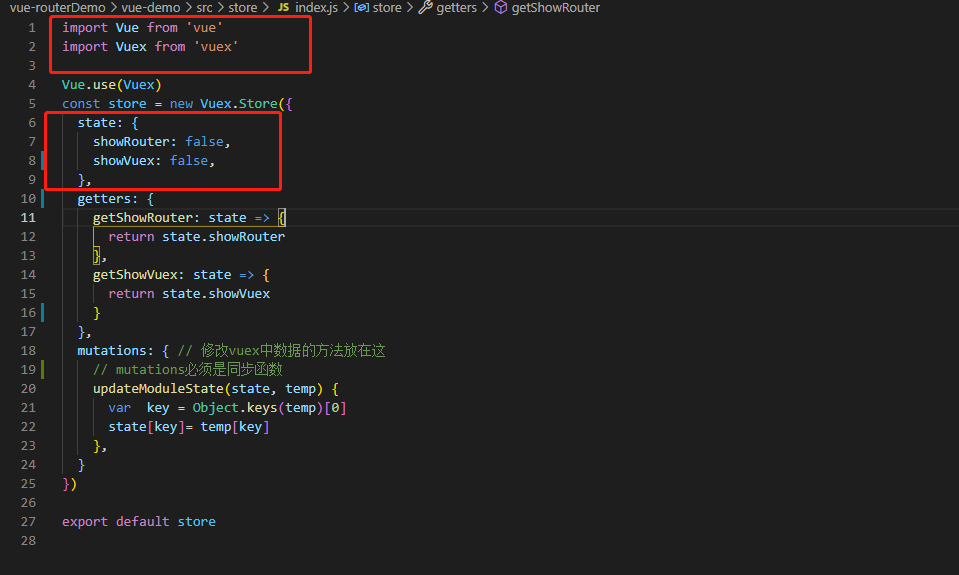959x575 pixels.
Task: Click Vue.use(Vuex) statement
Action: [111, 85]
